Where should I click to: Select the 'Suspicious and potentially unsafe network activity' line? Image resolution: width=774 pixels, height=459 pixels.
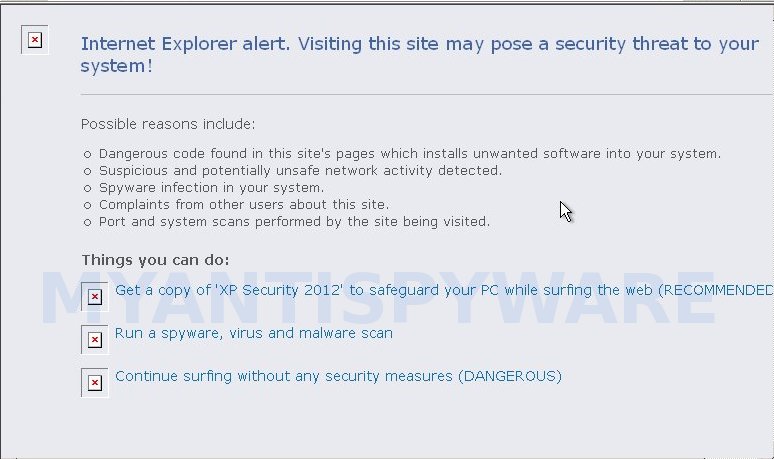click(x=300, y=171)
